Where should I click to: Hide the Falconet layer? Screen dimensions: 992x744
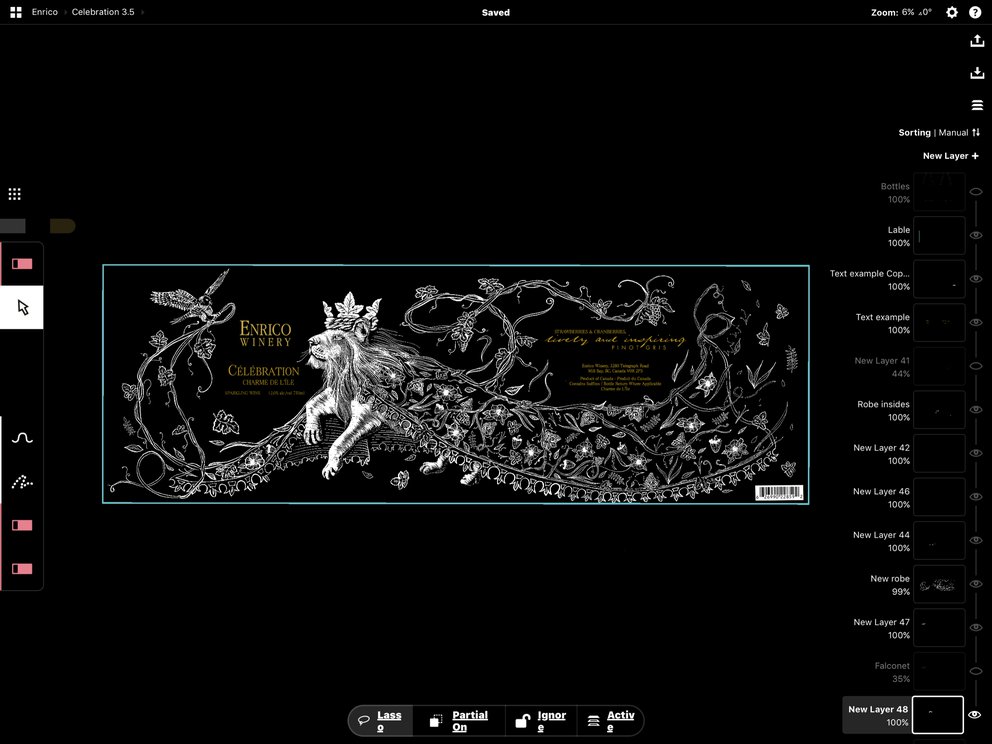976,671
